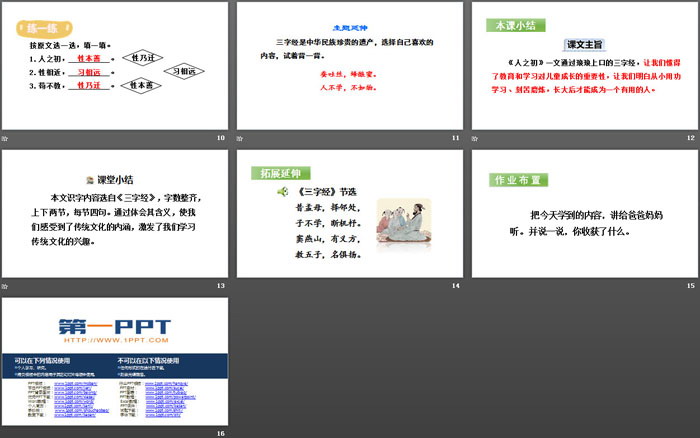Click the HTTP://WWW.1PPT.COM text on slide 16
Viewport: 700px width, 438px height.
(x=116, y=340)
